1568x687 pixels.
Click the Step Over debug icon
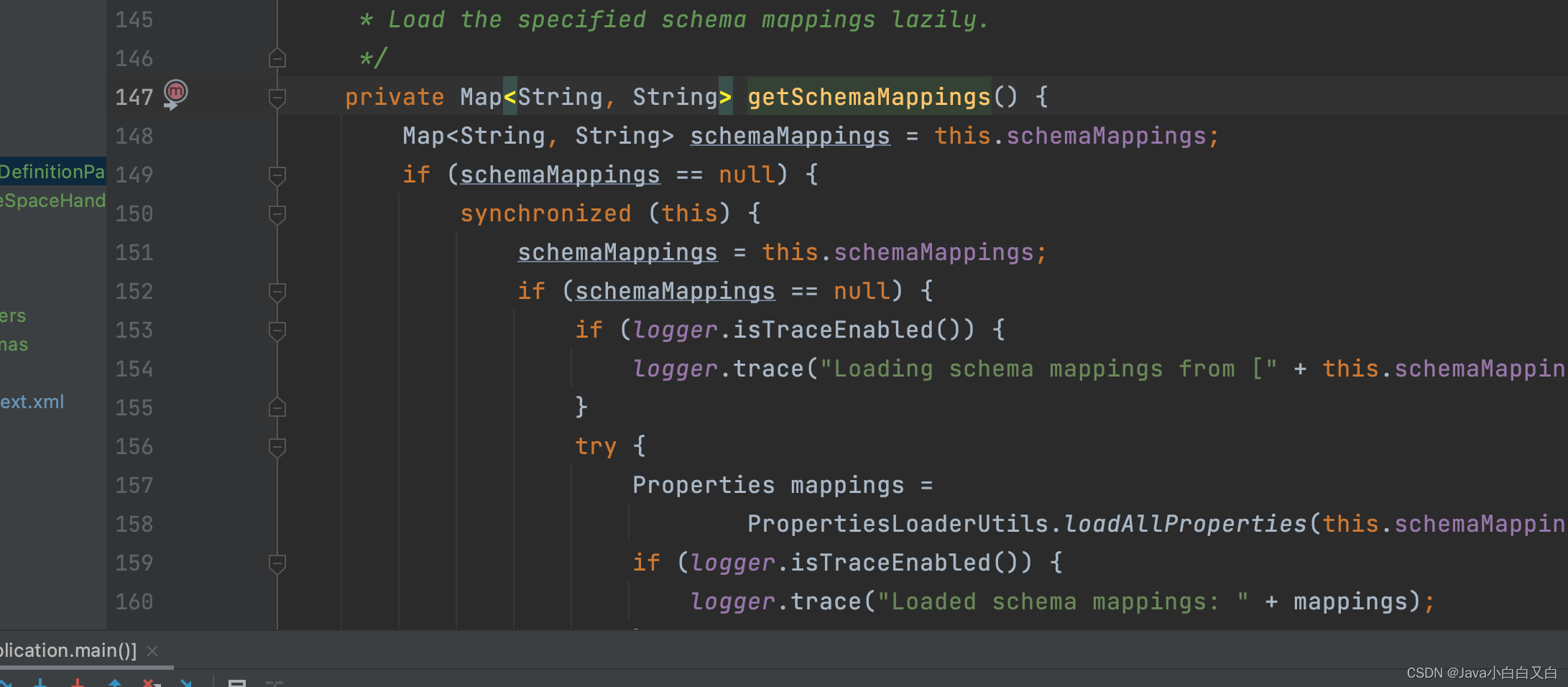point(6,683)
